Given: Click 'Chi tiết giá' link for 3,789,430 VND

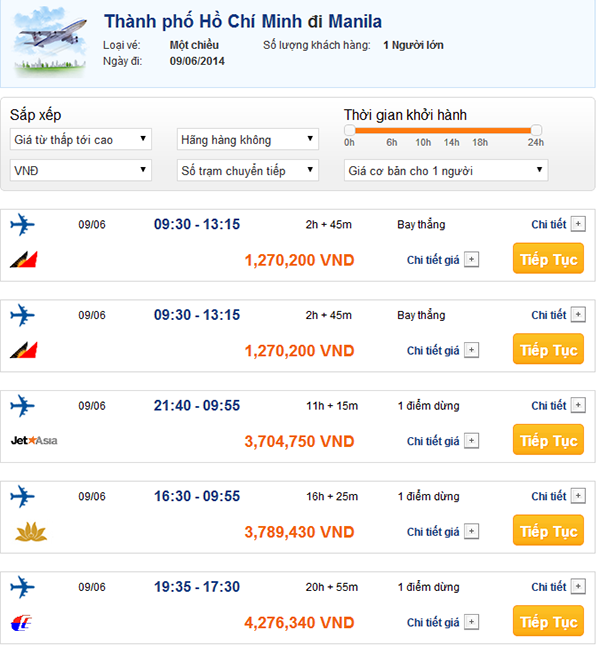Looking at the screenshot, I should (x=433, y=531).
